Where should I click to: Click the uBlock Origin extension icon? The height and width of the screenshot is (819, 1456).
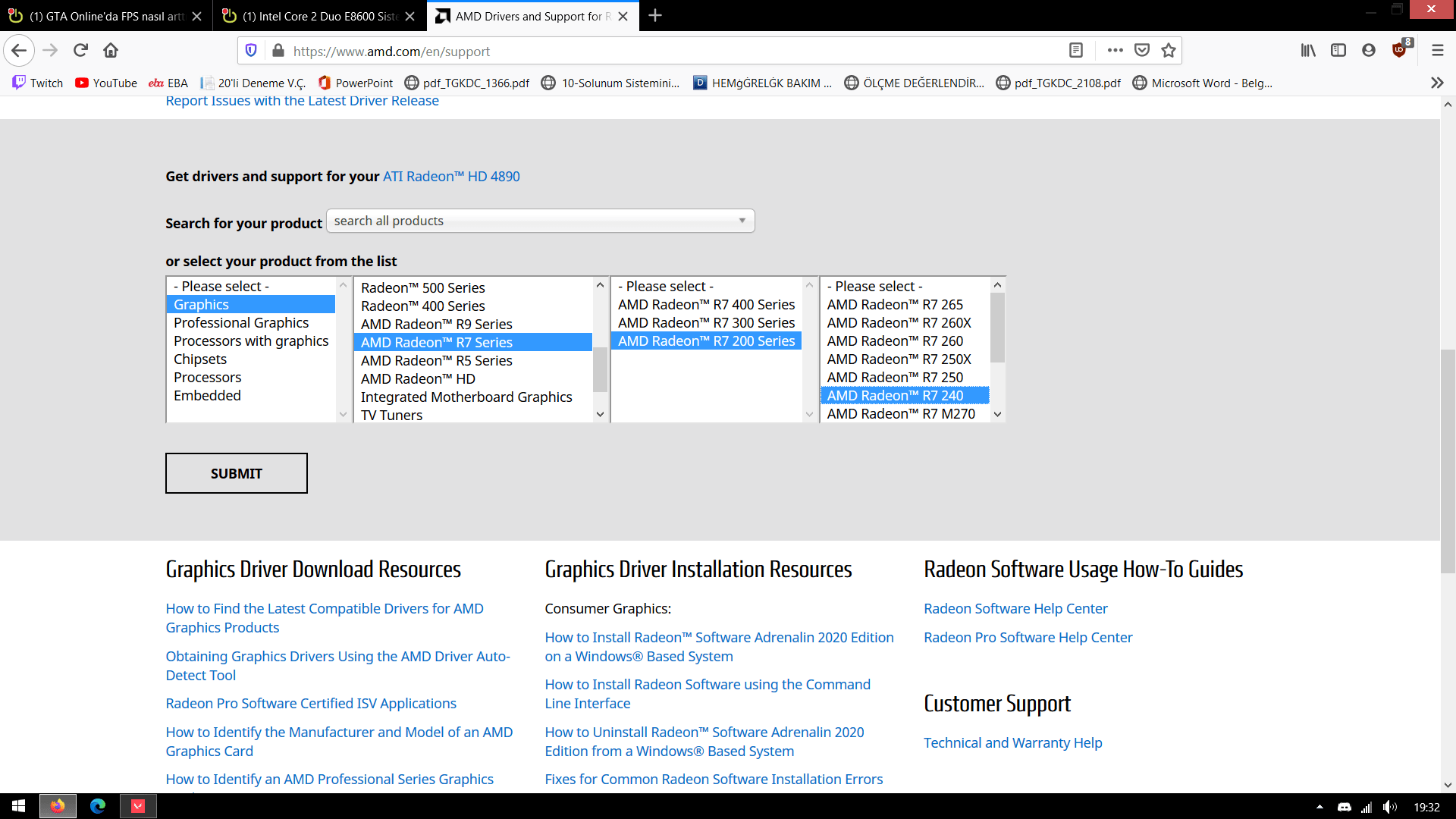[1399, 51]
